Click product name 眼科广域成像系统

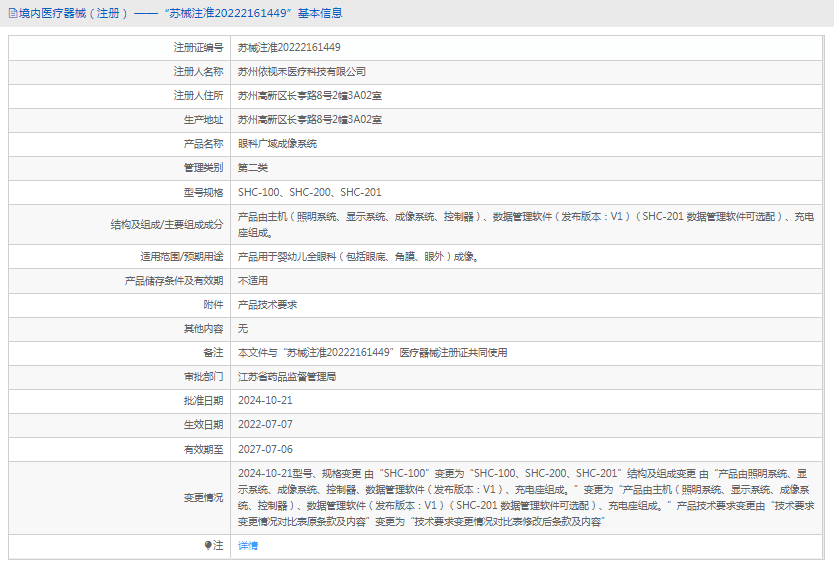tap(277, 144)
